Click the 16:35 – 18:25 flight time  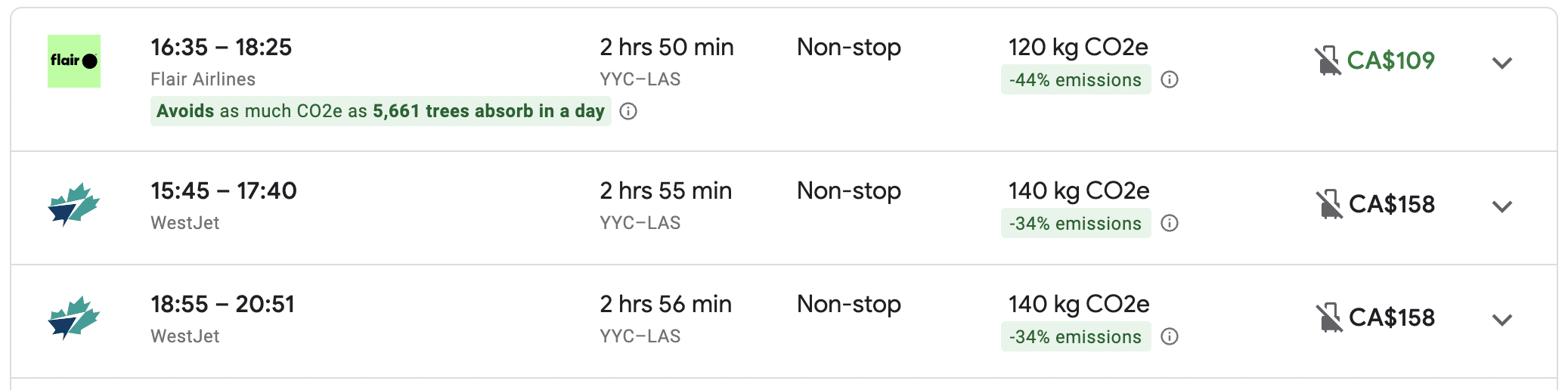pyautogui.click(x=221, y=48)
